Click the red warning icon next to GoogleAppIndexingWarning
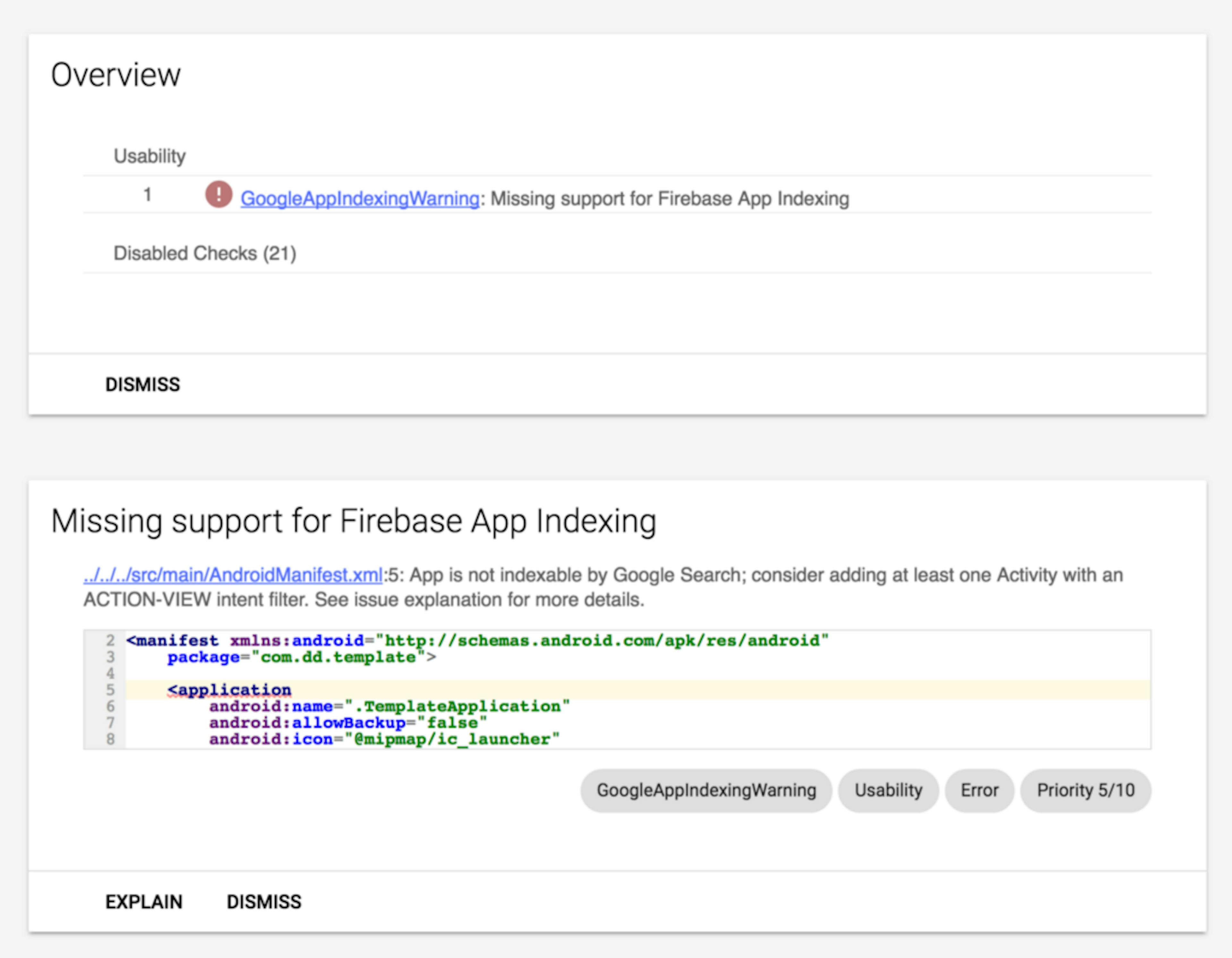The height and width of the screenshot is (958, 1232). point(218,195)
